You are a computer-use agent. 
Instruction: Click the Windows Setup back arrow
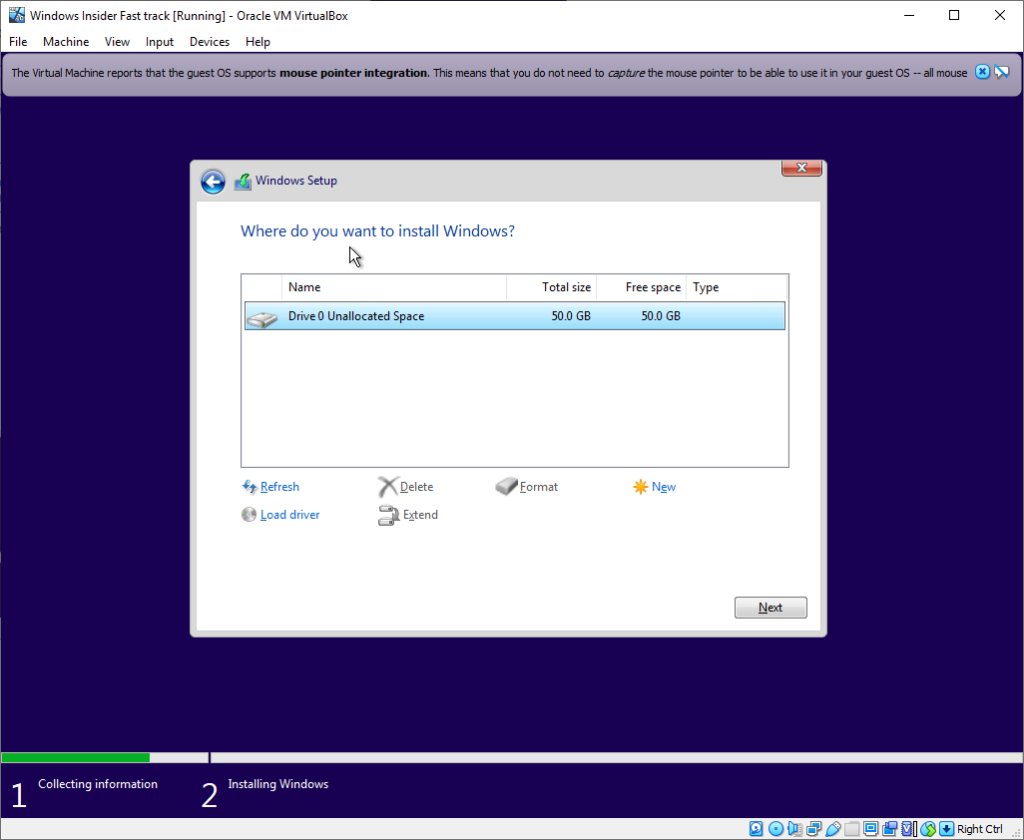(x=213, y=181)
